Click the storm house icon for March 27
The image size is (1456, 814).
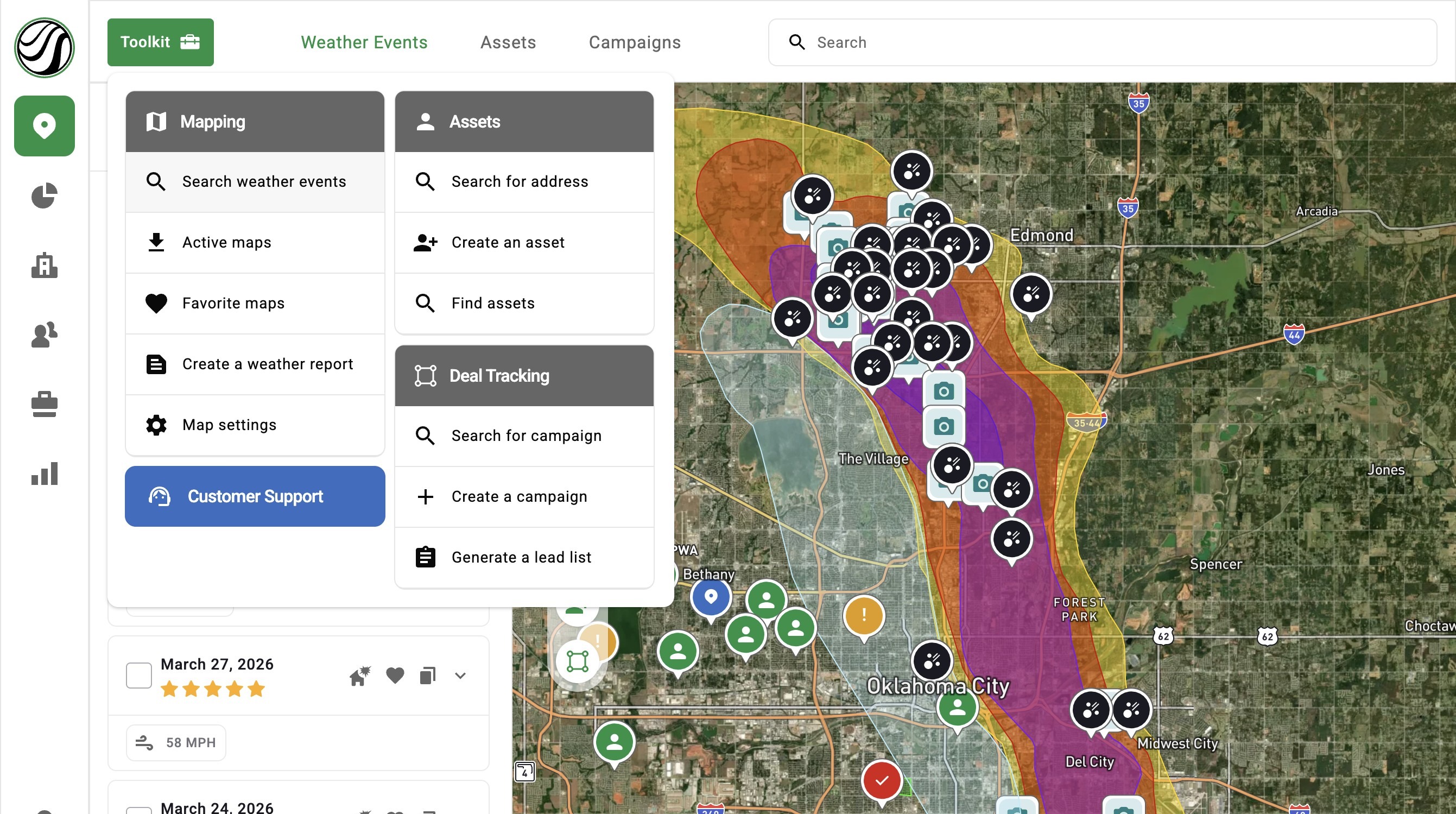[x=359, y=676]
